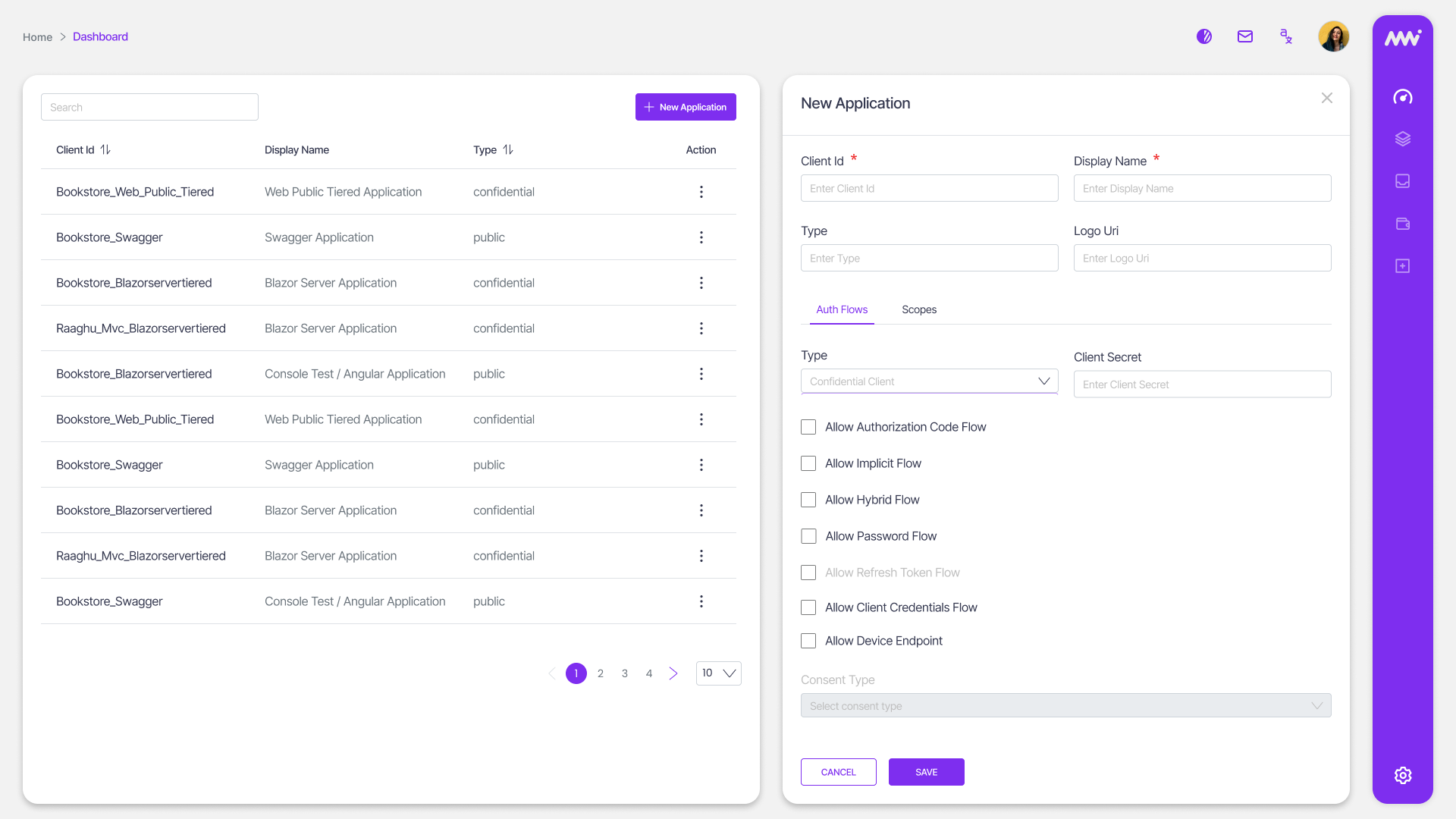The image size is (1456, 819).
Task: Open the layers stack icon in sidebar
Action: (x=1402, y=139)
